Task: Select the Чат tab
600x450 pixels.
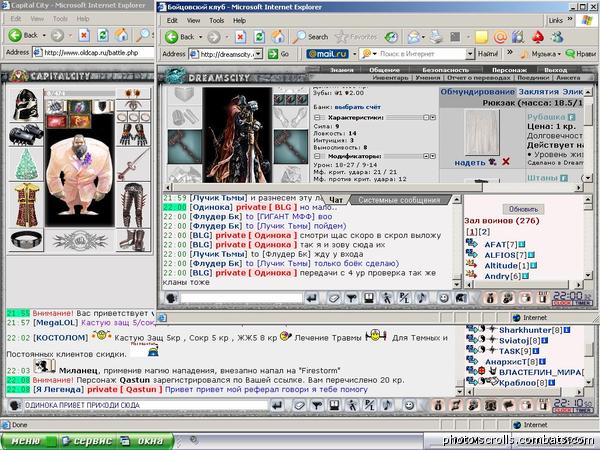Action: click(336, 200)
